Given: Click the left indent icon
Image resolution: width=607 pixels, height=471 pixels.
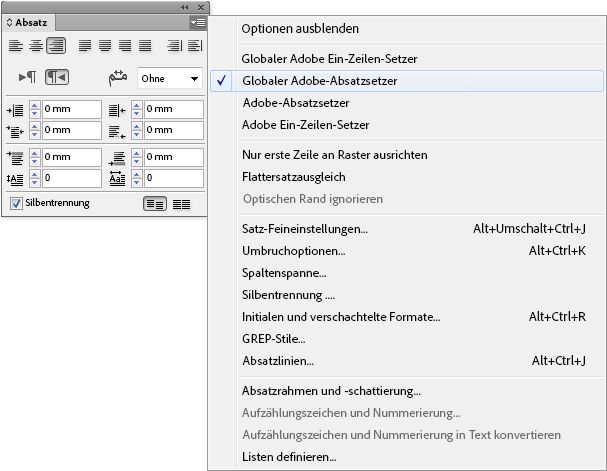Looking at the screenshot, I should click(x=15, y=111).
